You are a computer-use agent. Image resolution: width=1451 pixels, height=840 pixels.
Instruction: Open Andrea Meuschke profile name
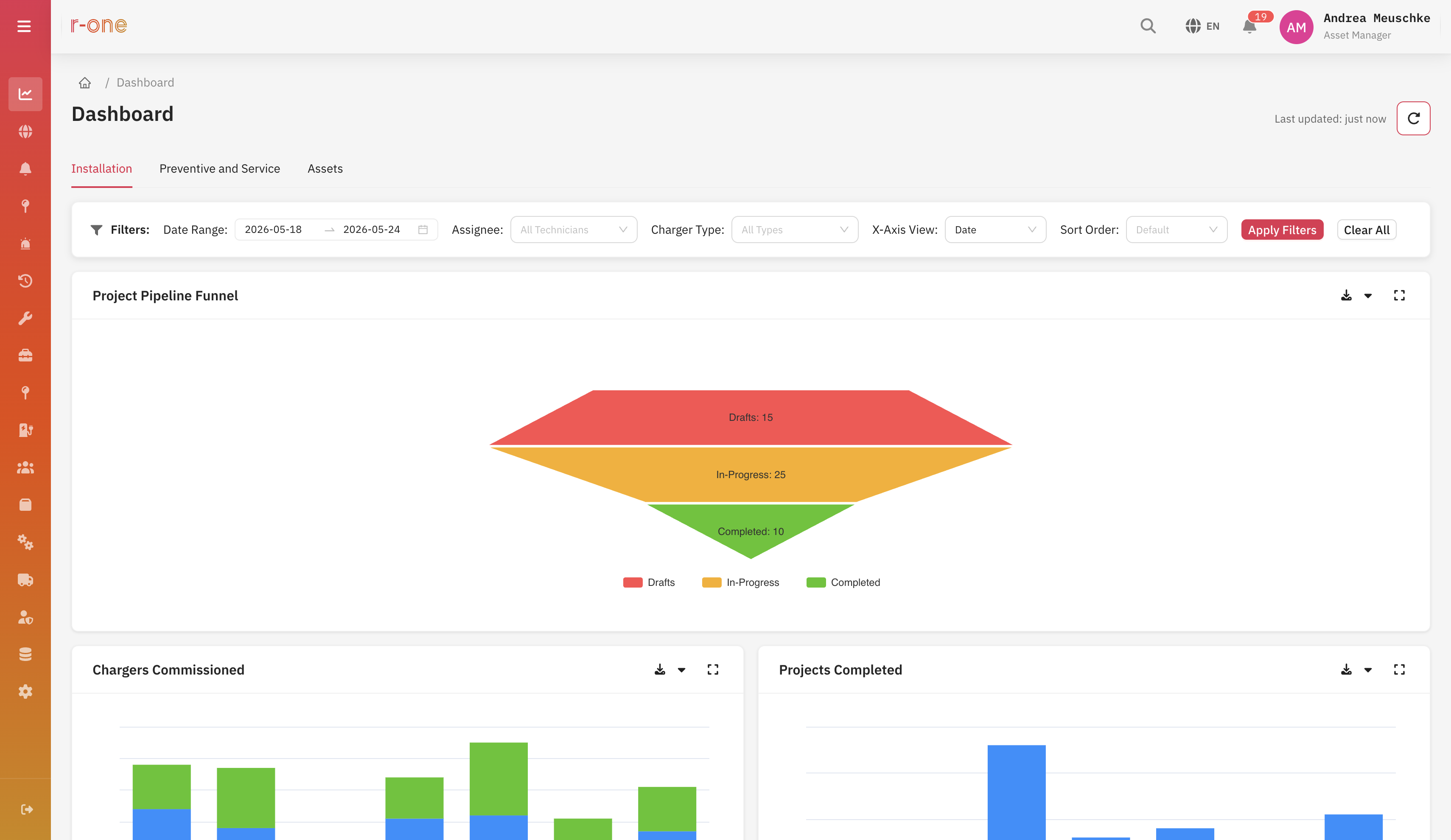click(x=1376, y=18)
